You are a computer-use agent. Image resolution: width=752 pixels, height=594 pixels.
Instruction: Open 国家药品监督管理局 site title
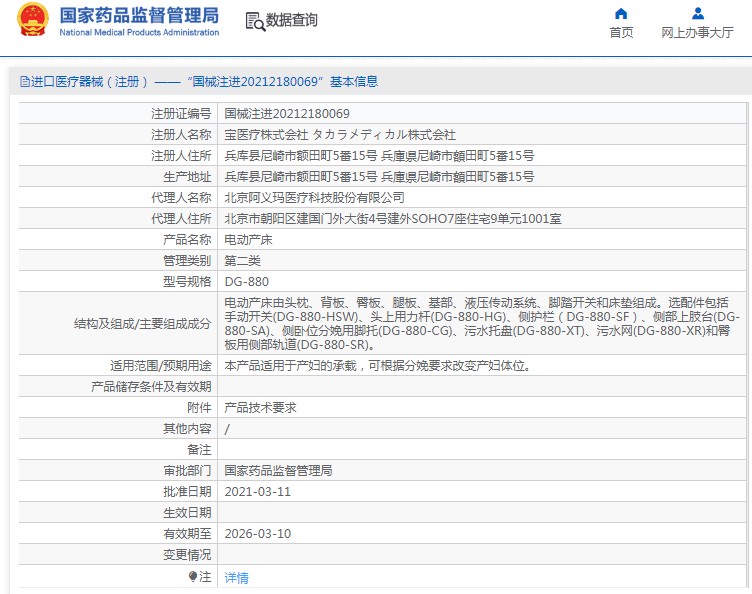[139, 15]
